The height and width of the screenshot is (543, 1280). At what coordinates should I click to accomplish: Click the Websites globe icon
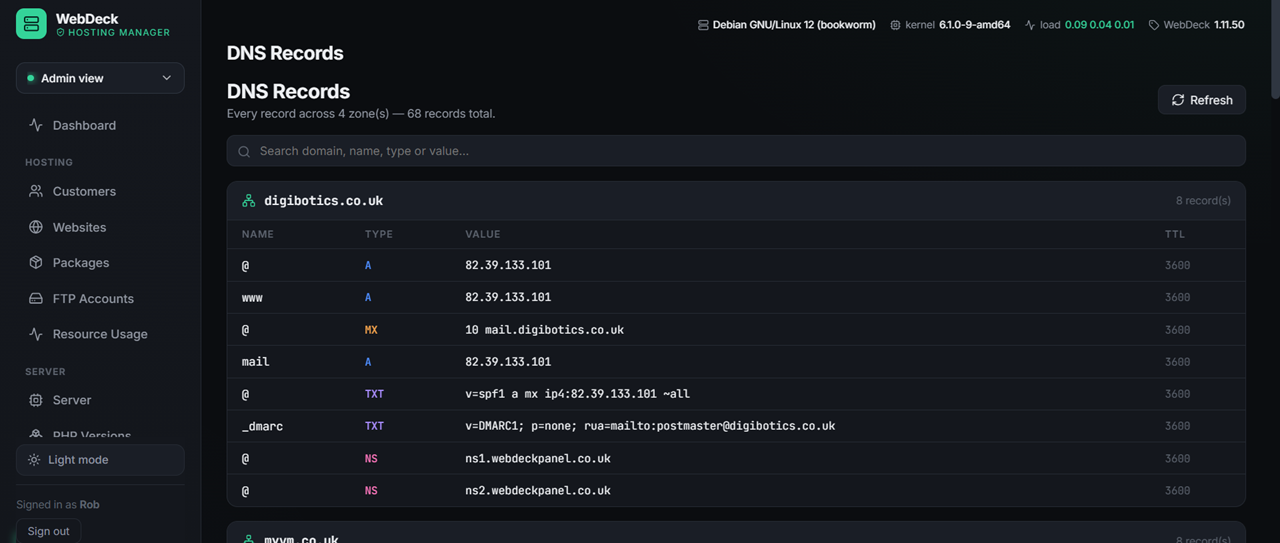36,227
